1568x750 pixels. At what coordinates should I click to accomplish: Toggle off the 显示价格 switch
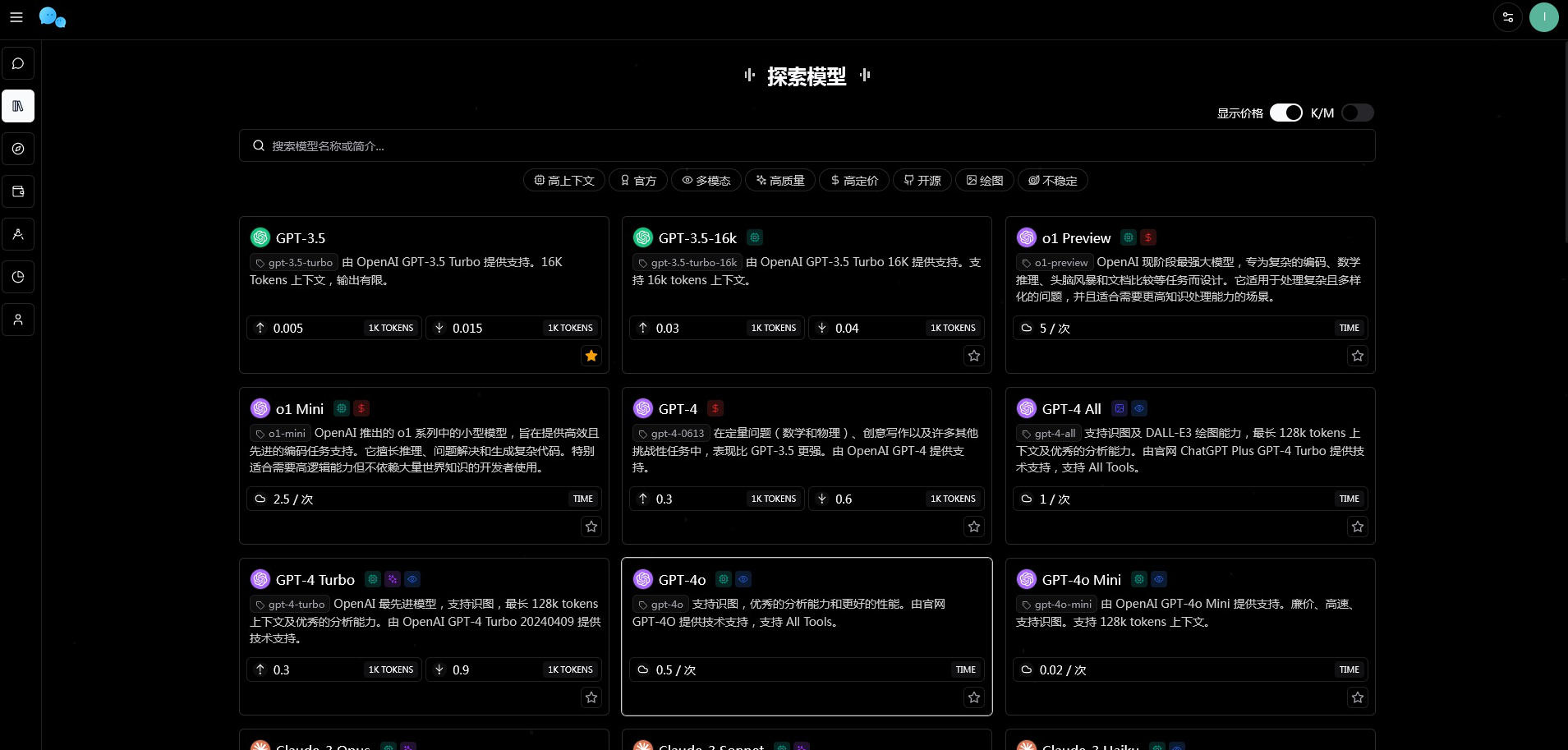click(1285, 113)
